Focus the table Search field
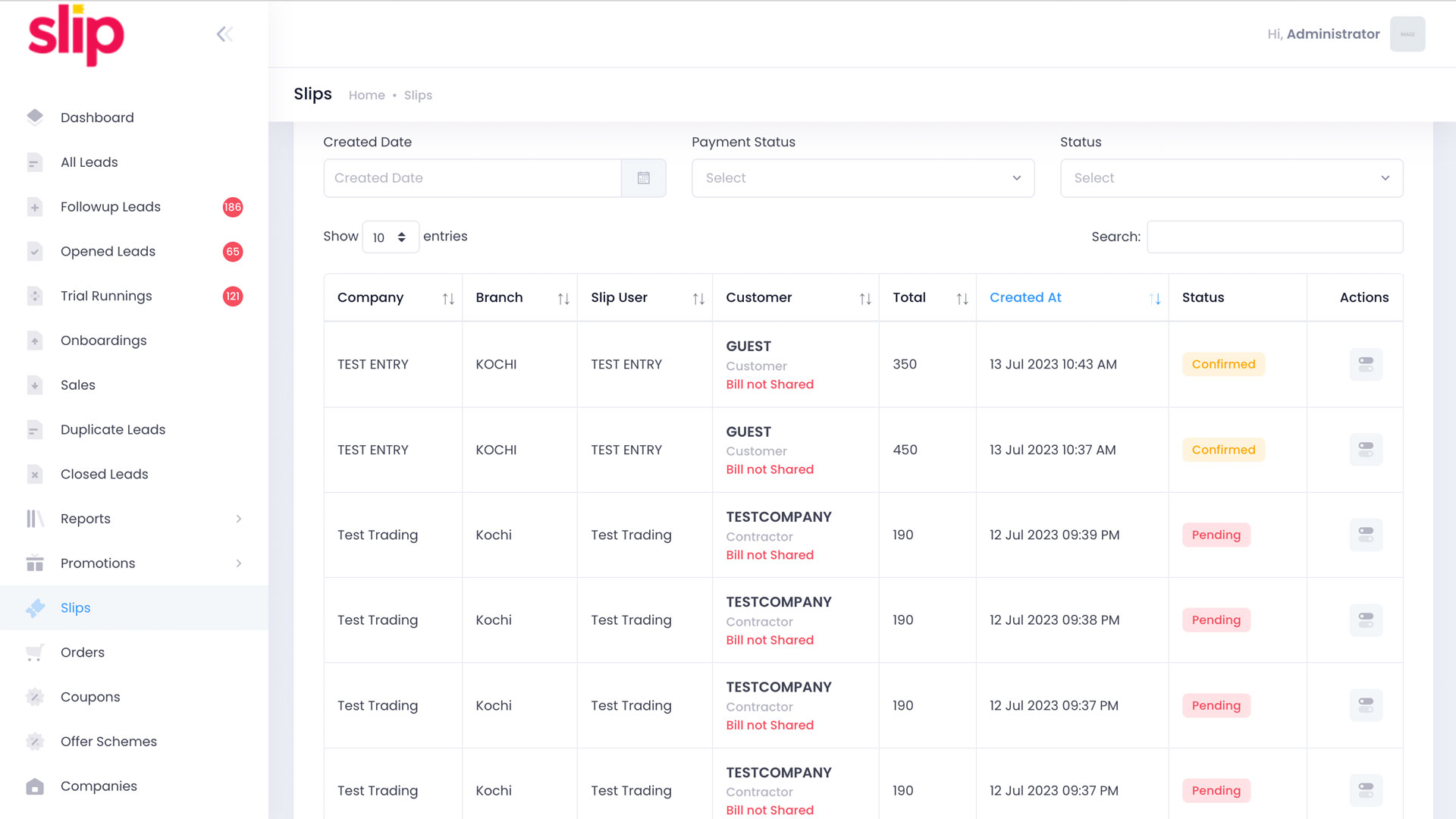 click(1275, 237)
